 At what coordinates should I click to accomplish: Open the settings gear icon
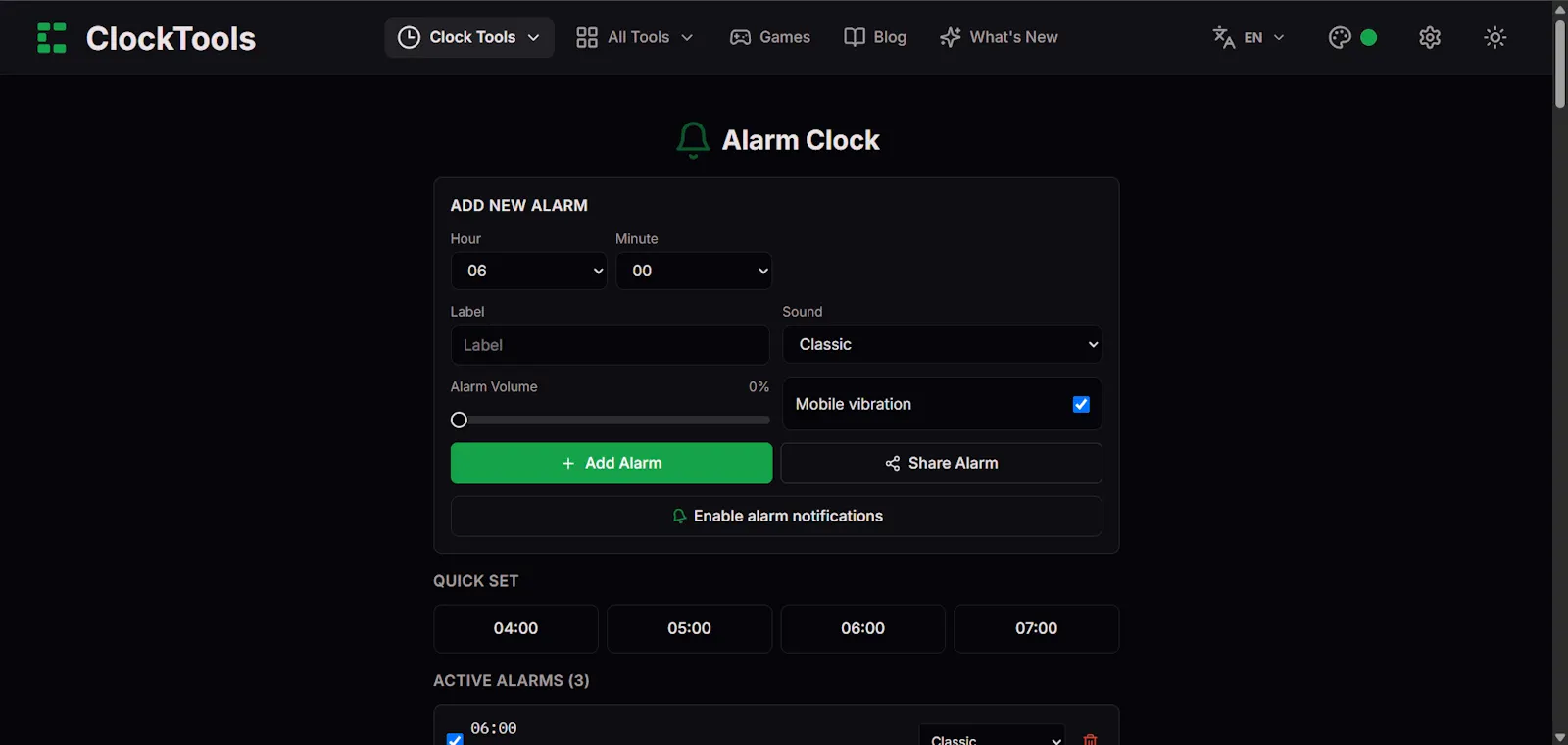[x=1430, y=37]
